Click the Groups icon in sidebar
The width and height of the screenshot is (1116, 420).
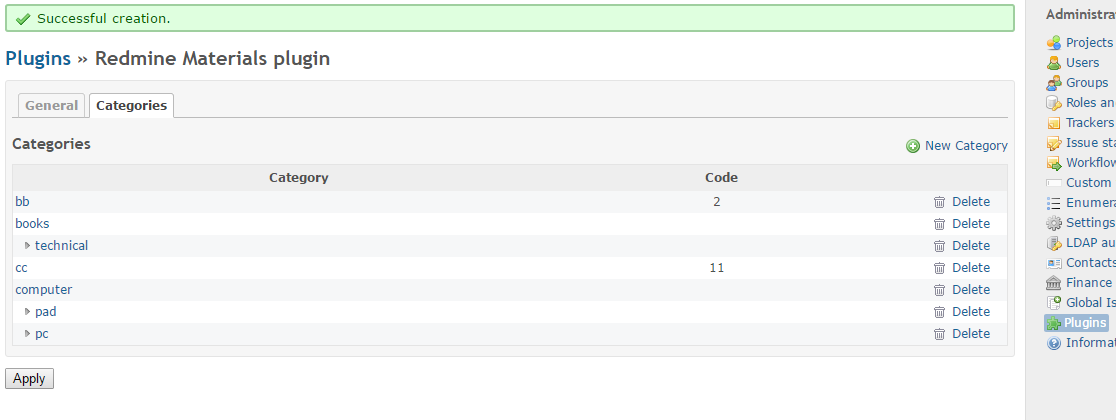[x=1053, y=83]
